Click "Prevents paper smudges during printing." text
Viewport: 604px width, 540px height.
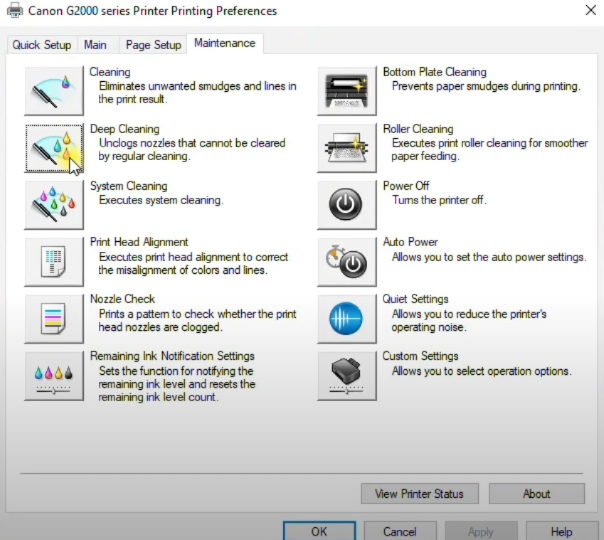486,86
